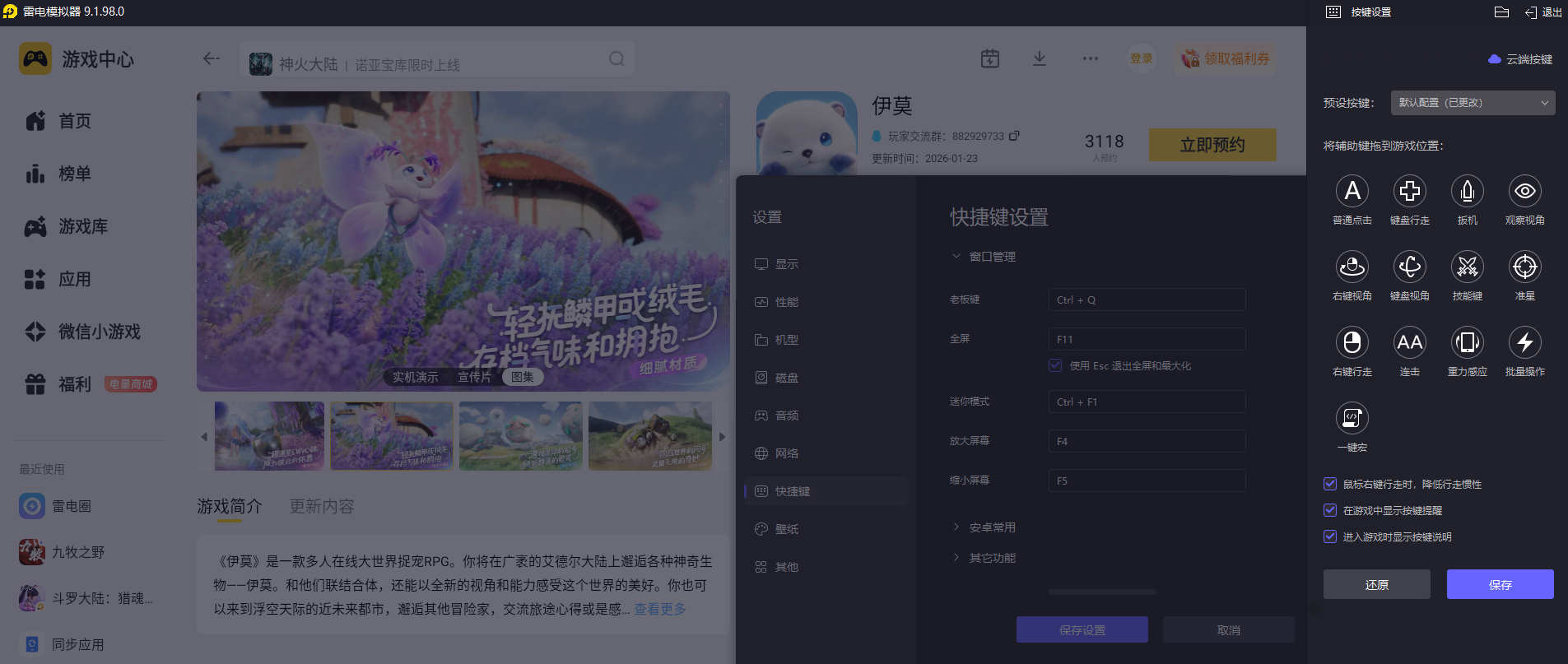Viewport: 1568px width, 664px height.
Task: Open 云端按键 cloud key configs
Action: (1520, 59)
